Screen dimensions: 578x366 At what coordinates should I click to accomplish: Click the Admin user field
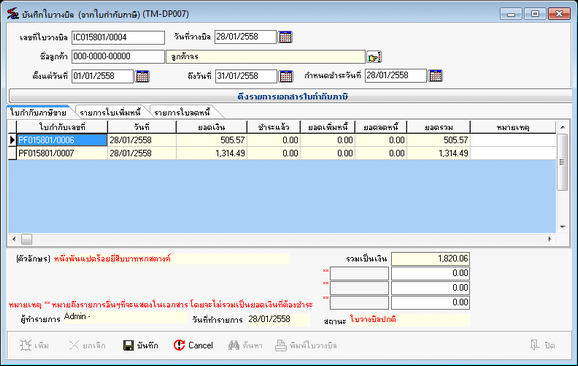click(125, 317)
